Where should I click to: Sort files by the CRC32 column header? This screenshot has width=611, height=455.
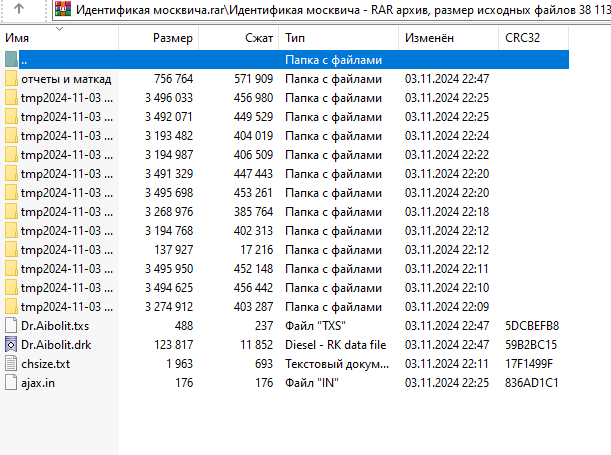(x=533, y=38)
